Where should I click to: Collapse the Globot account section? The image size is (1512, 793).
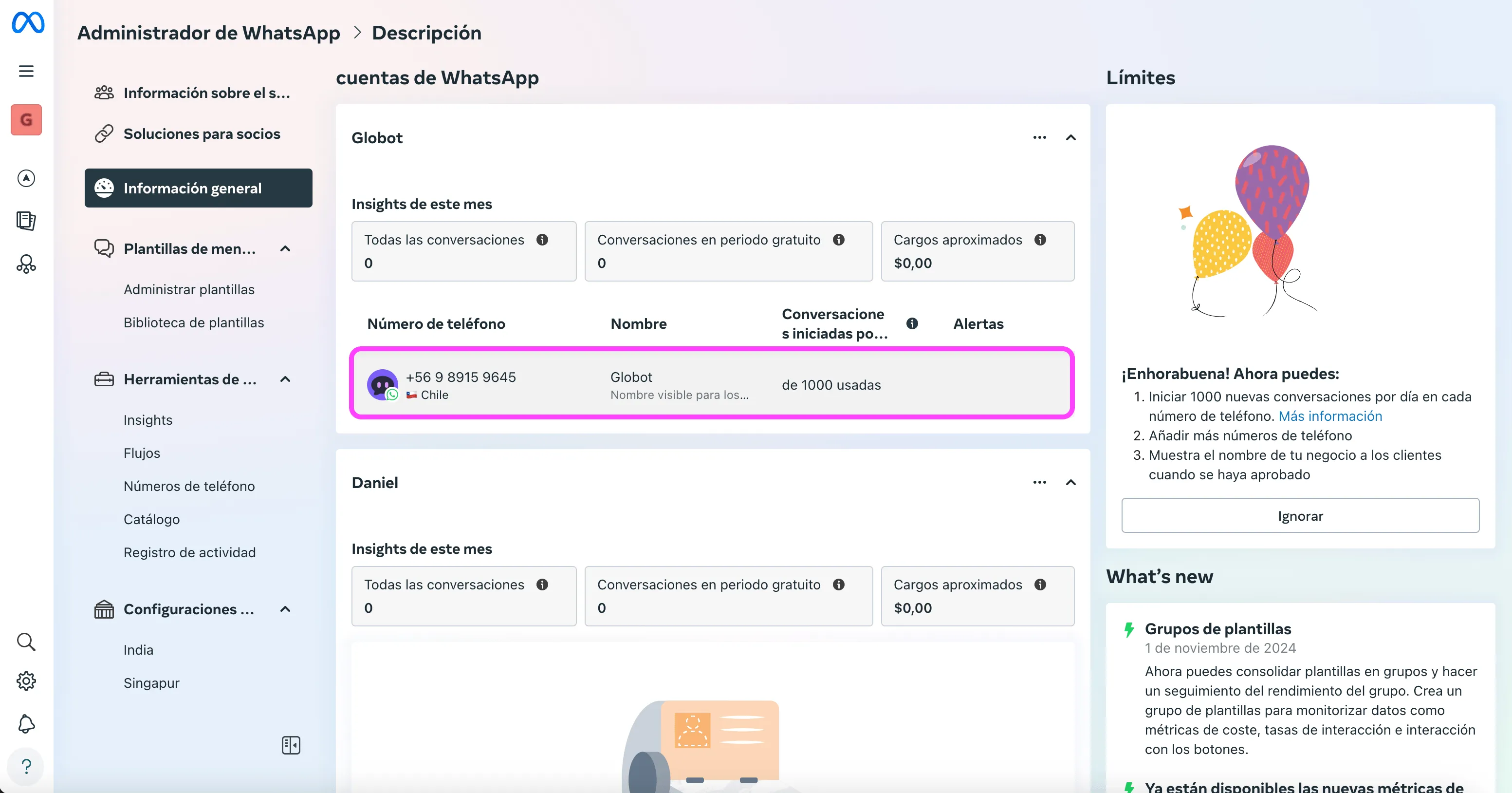click(x=1070, y=137)
